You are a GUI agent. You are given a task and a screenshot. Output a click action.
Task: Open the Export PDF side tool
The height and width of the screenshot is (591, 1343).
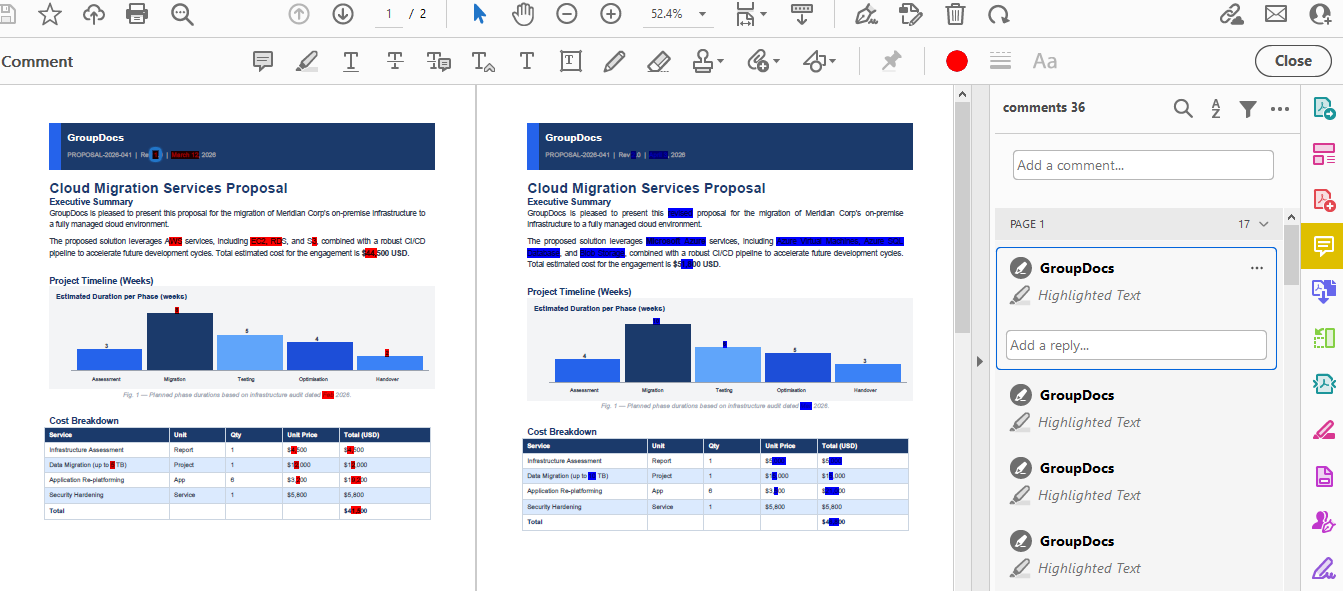point(1323,107)
